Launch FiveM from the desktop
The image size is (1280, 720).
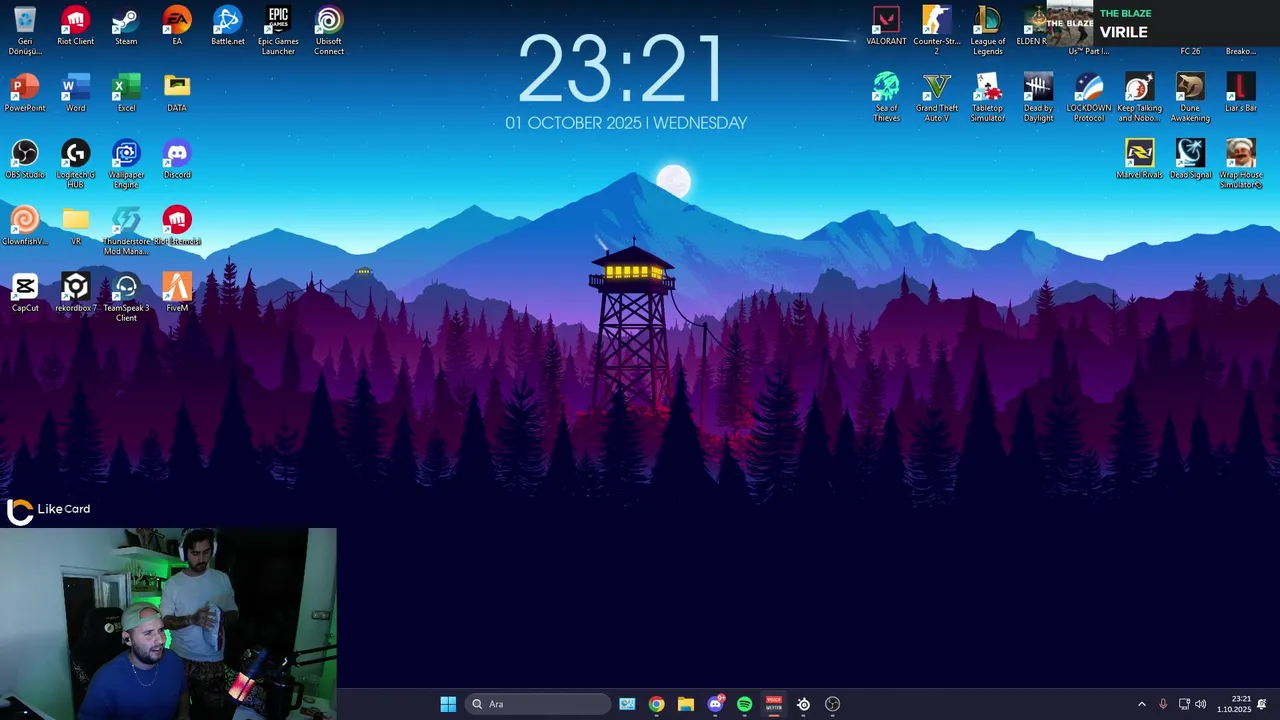point(177,293)
